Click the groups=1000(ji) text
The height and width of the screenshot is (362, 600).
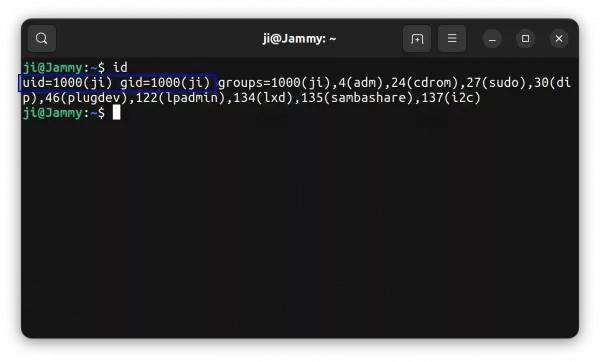click(274, 83)
